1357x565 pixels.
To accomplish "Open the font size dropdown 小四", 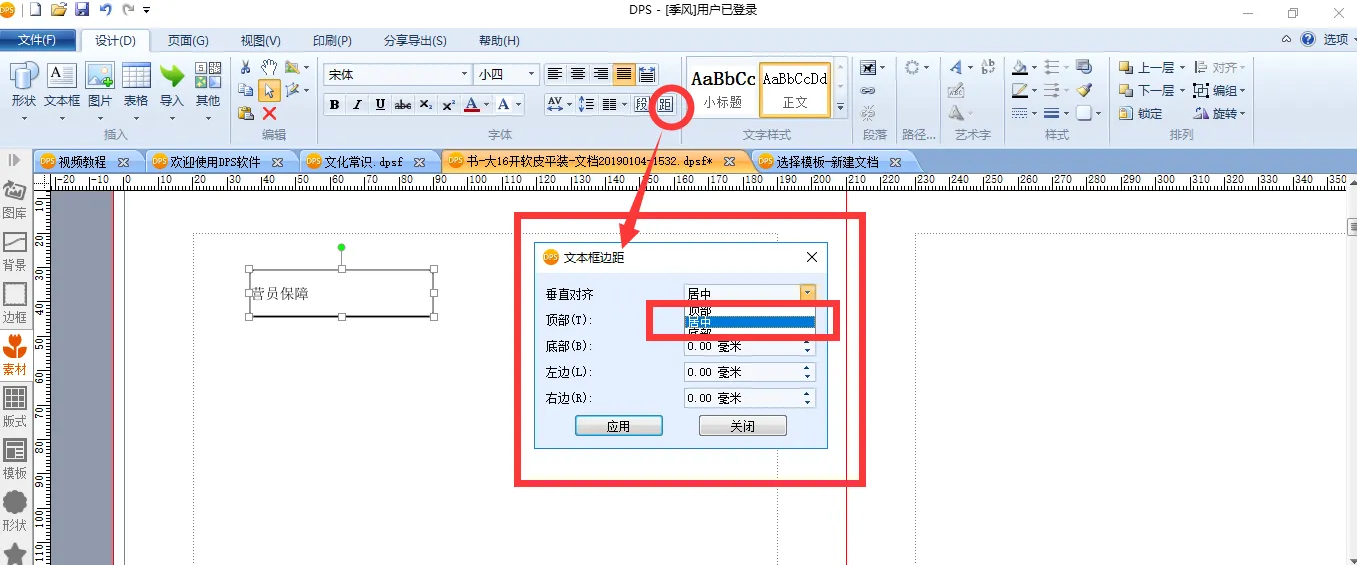I will [532, 74].
